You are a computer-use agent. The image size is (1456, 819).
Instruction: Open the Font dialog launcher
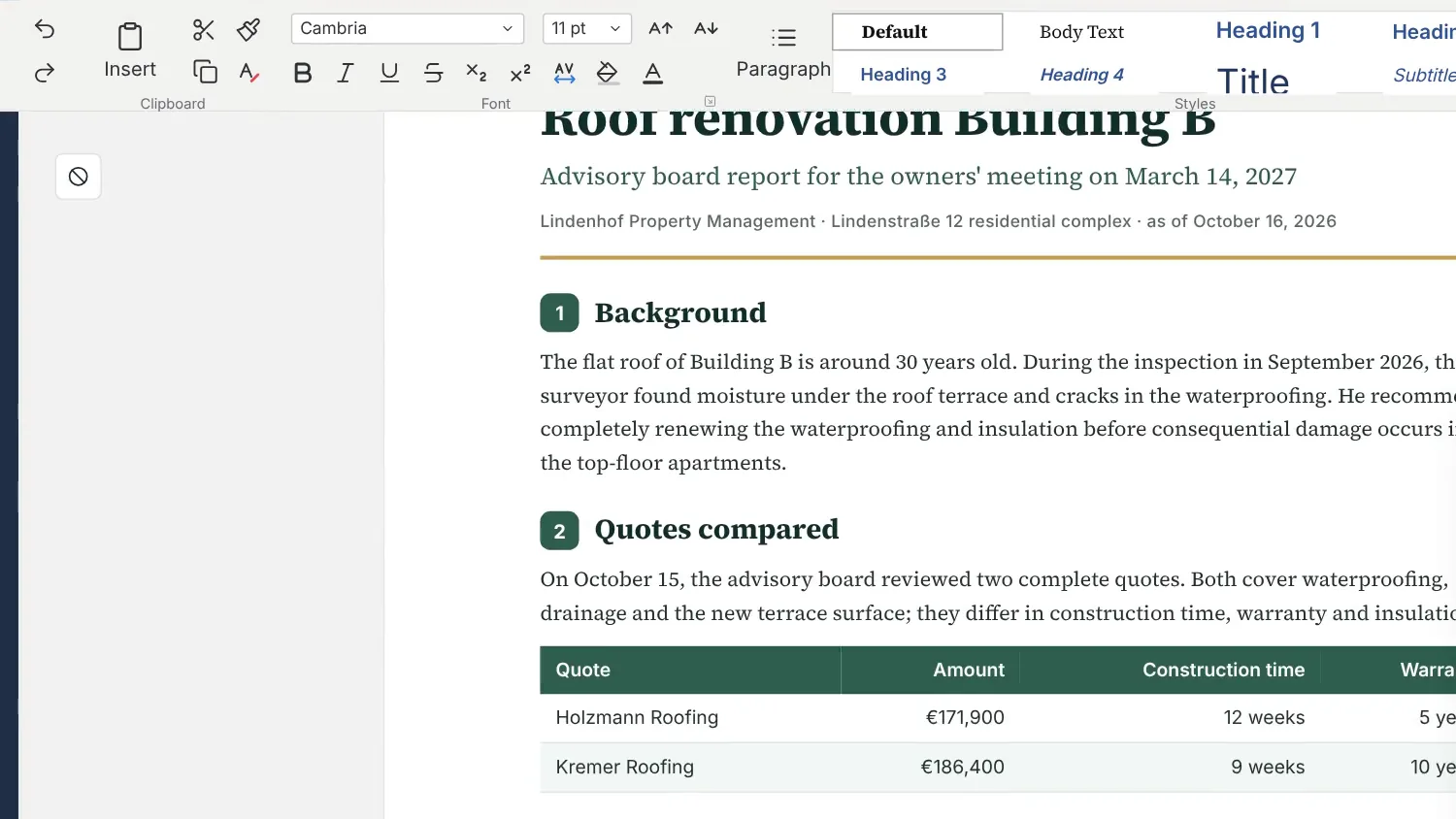click(711, 101)
